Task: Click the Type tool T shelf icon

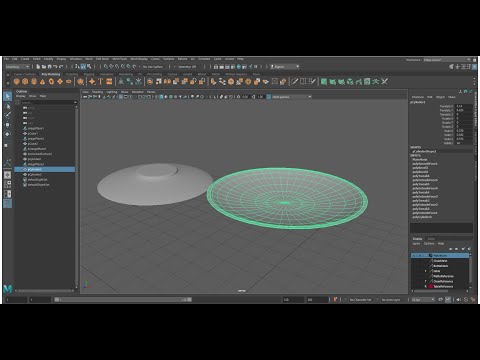Action: coord(100,81)
